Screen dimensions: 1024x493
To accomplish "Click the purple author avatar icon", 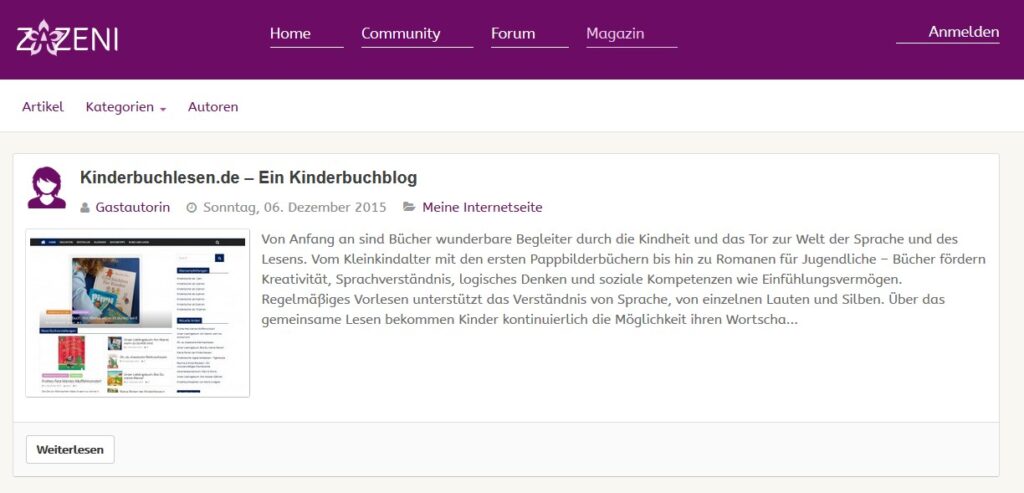I will [47, 188].
